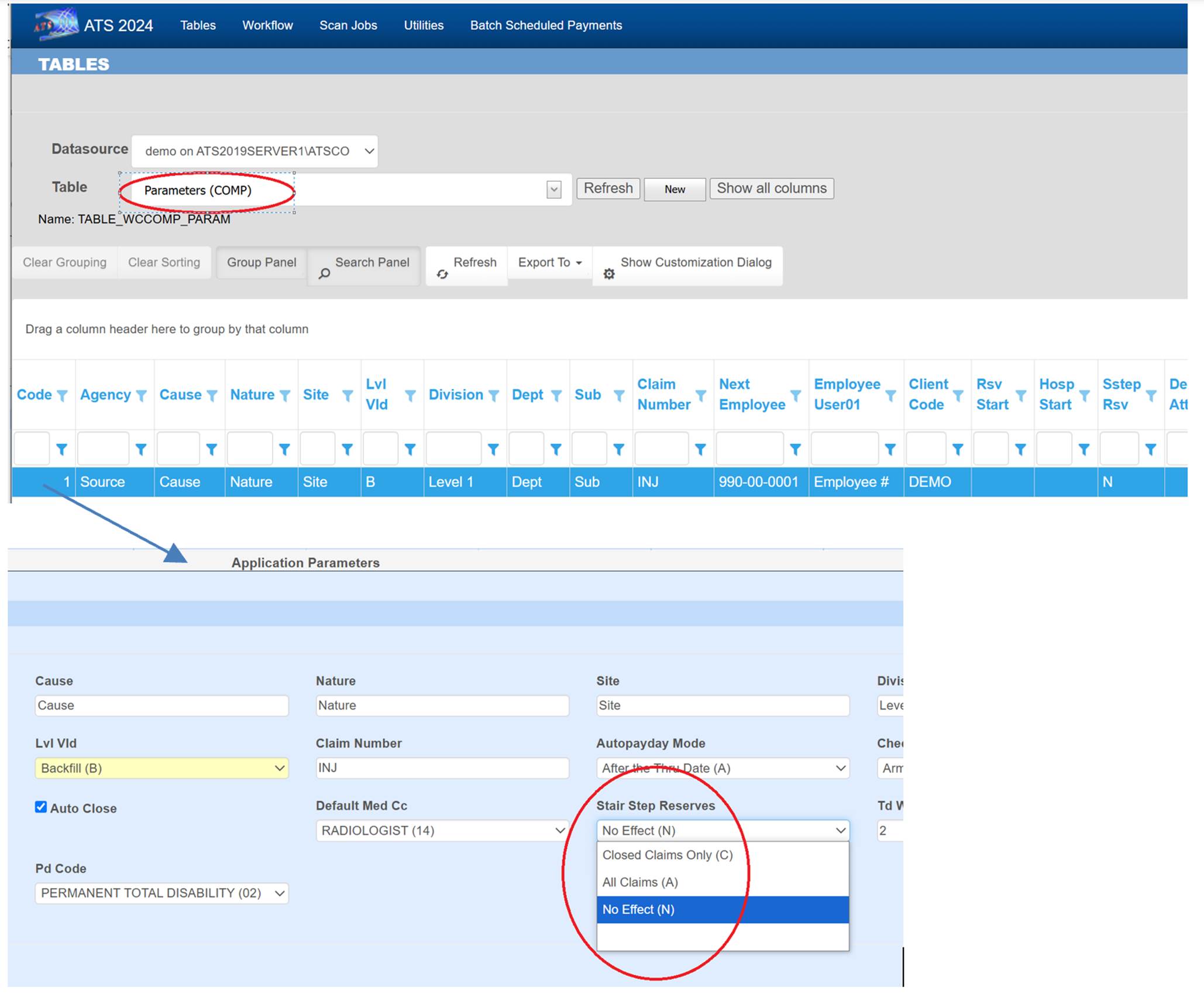The image size is (1204, 994).
Task: Open the Export To dropdown
Action: pyautogui.click(x=548, y=262)
